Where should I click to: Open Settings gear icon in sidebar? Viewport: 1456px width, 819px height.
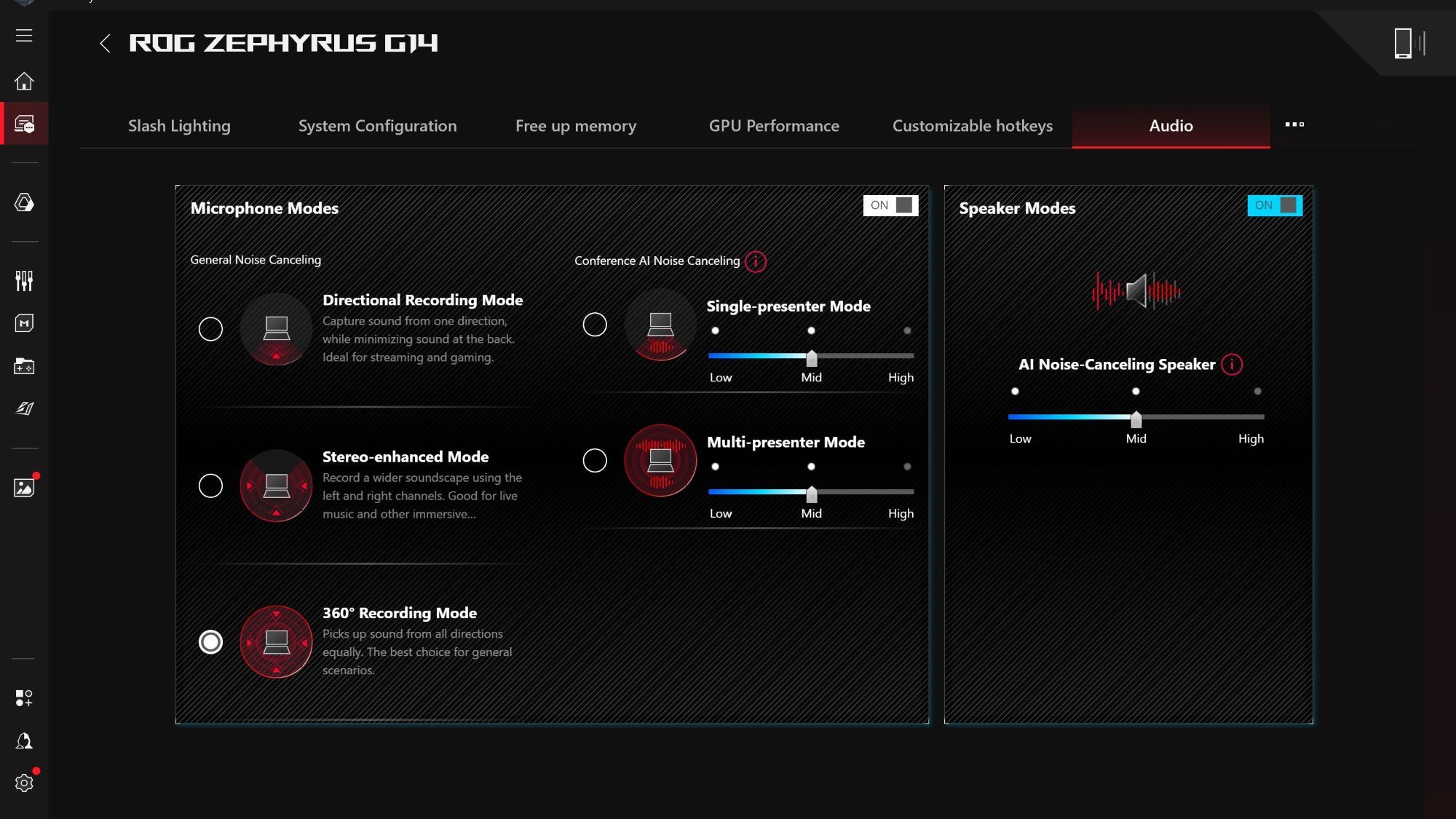point(24,783)
